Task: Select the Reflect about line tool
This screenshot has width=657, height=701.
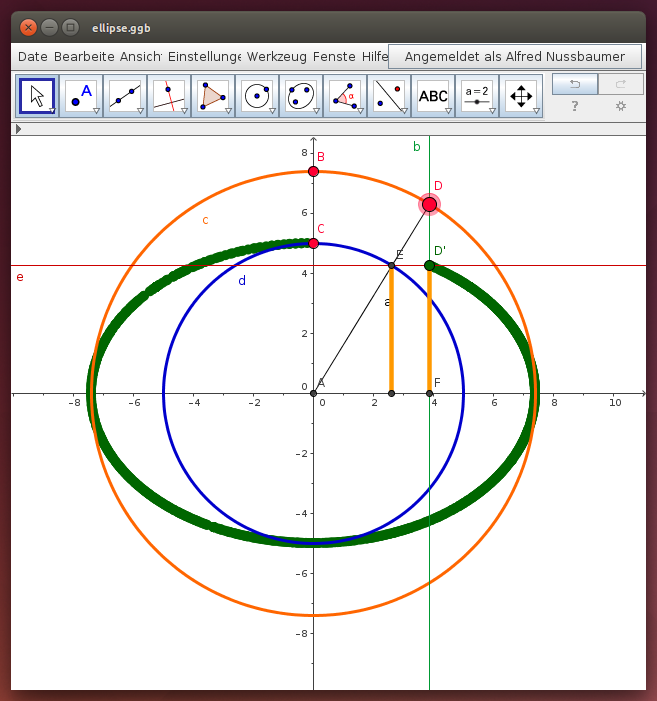Action: [x=389, y=96]
